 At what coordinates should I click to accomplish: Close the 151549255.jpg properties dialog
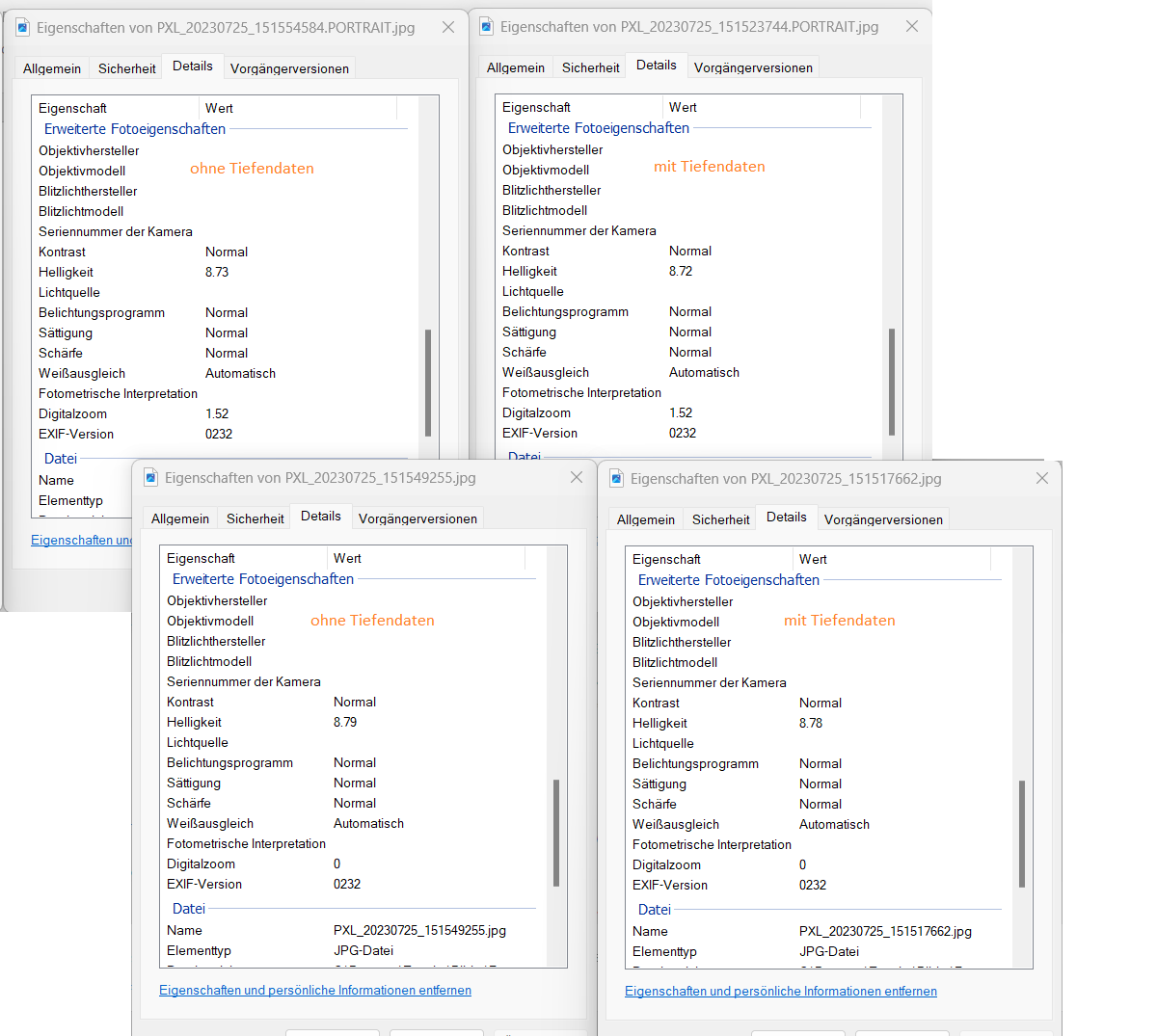(577, 477)
